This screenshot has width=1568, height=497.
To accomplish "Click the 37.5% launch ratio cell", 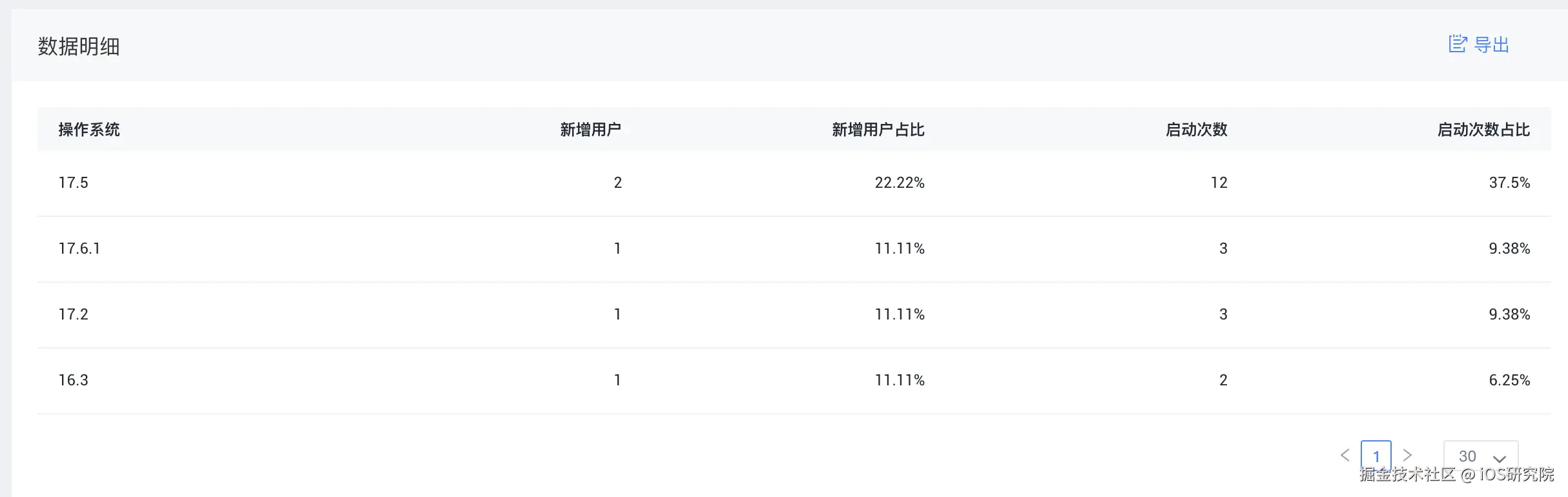I will (1509, 183).
